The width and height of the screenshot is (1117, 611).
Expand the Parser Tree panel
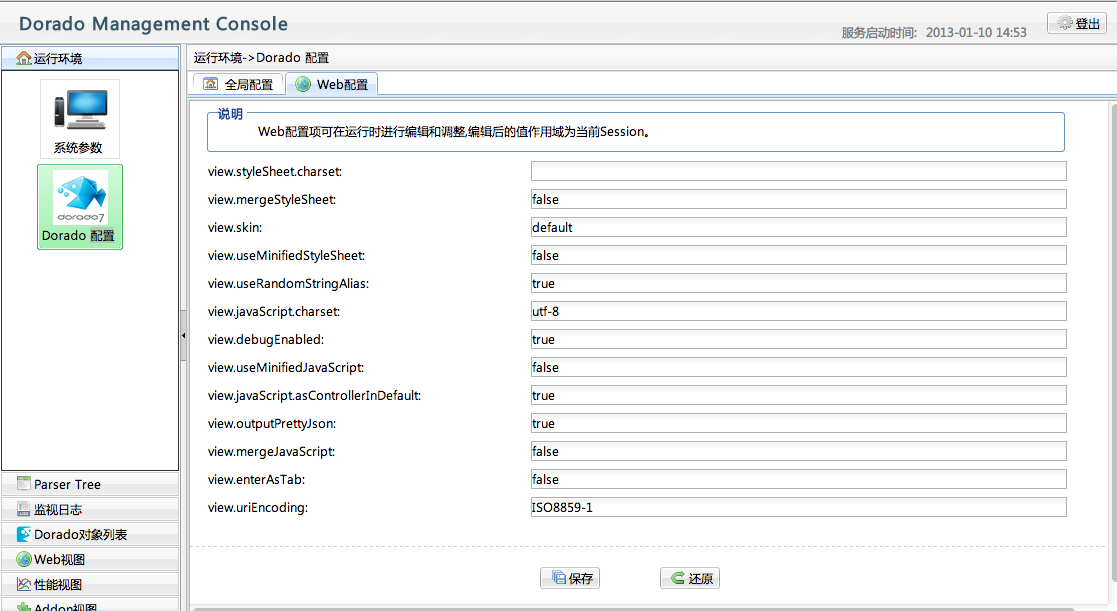pos(90,484)
